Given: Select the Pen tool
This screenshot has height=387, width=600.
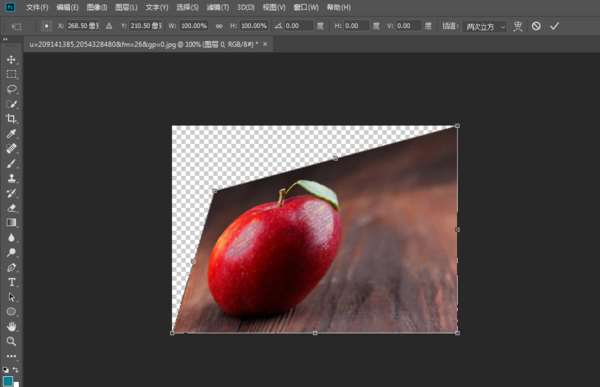Looking at the screenshot, I should click(x=11, y=268).
